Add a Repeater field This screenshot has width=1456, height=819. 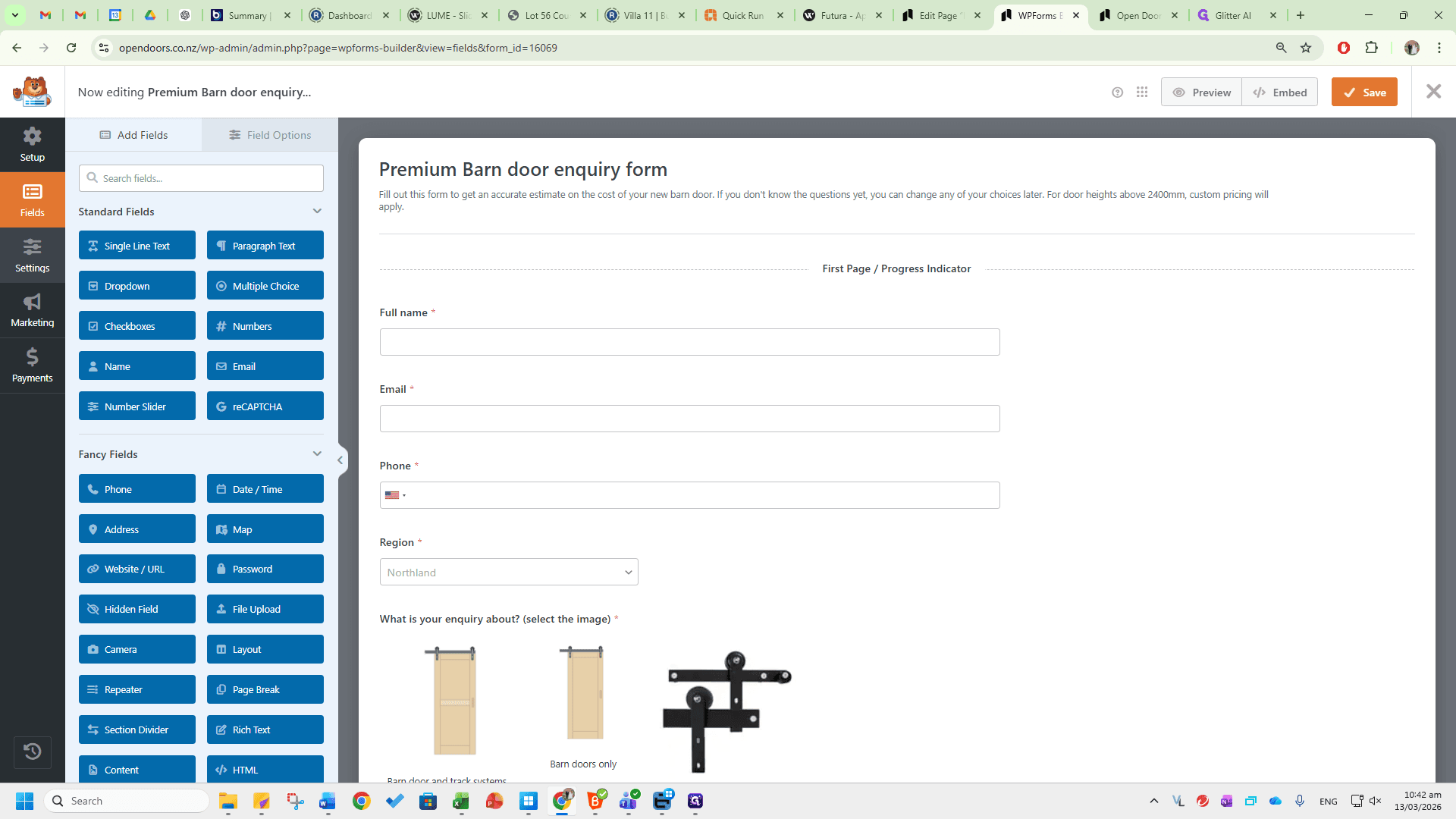click(137, 689)
